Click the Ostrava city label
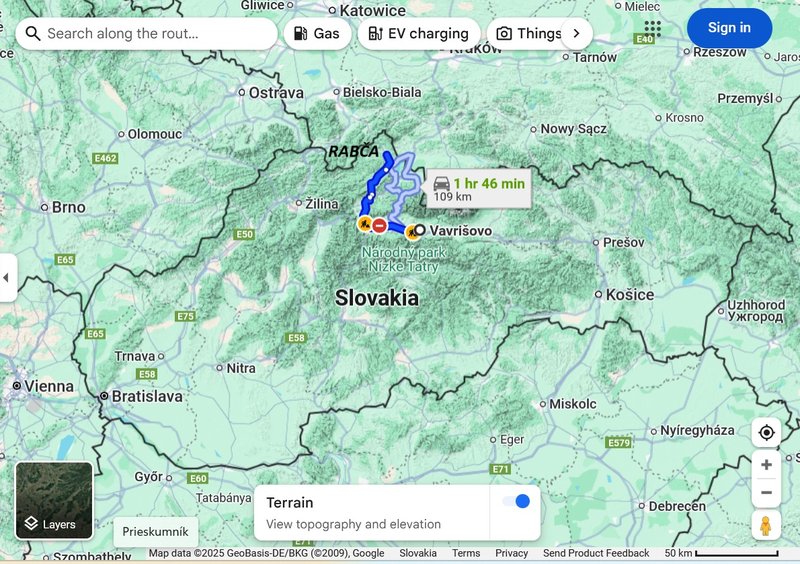This screenshot has height=564, width=800. click(276, 93)
